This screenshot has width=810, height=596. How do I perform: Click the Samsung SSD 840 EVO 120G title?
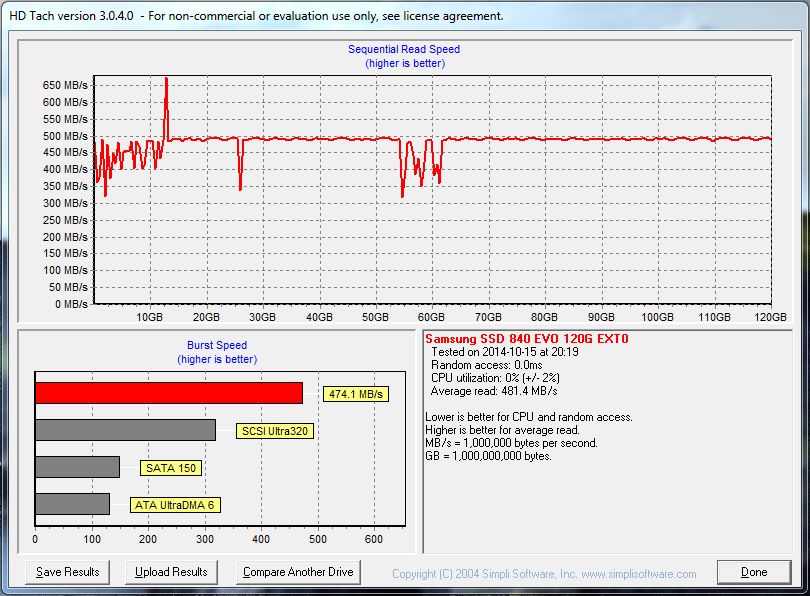527,339
